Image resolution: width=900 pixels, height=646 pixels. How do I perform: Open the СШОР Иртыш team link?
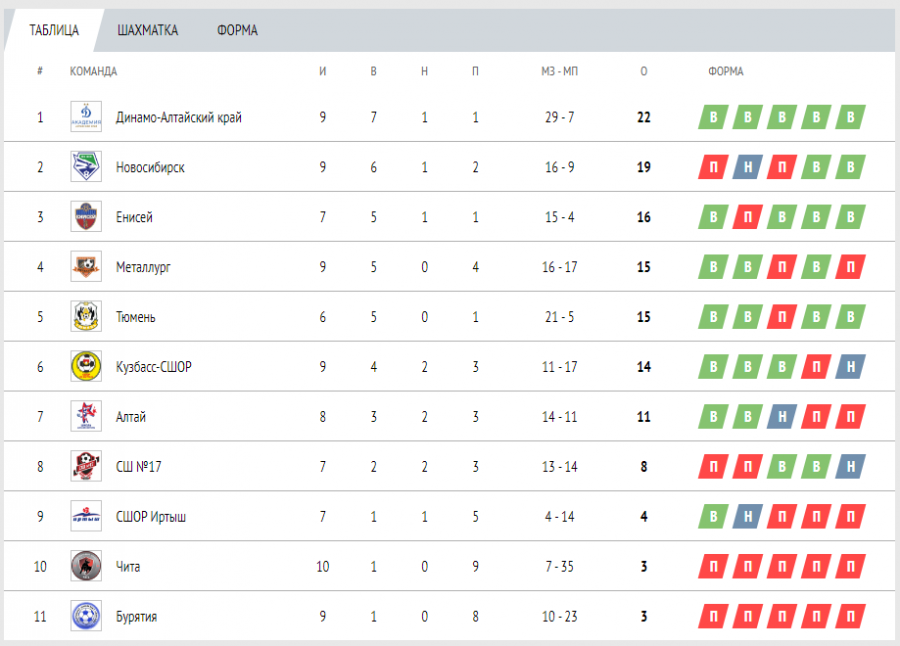click(151, 517)
